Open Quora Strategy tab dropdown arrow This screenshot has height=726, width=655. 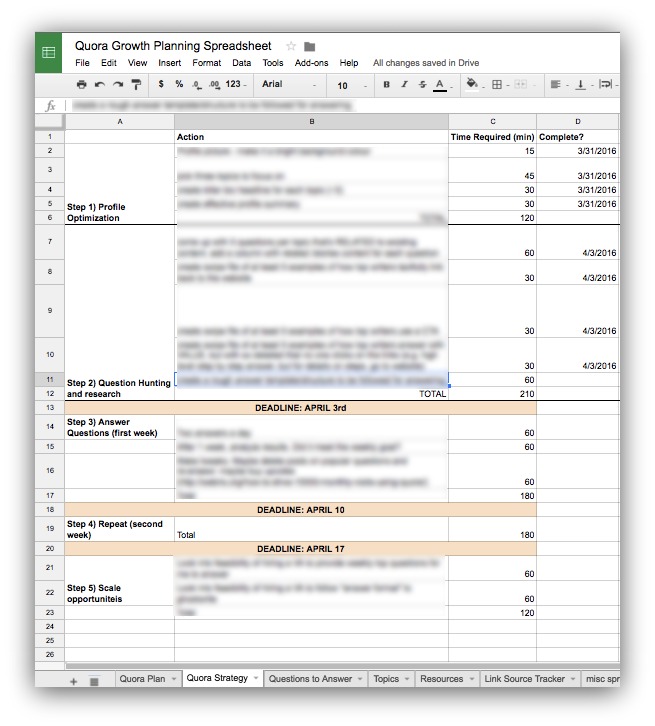click(x=256, y=678)
